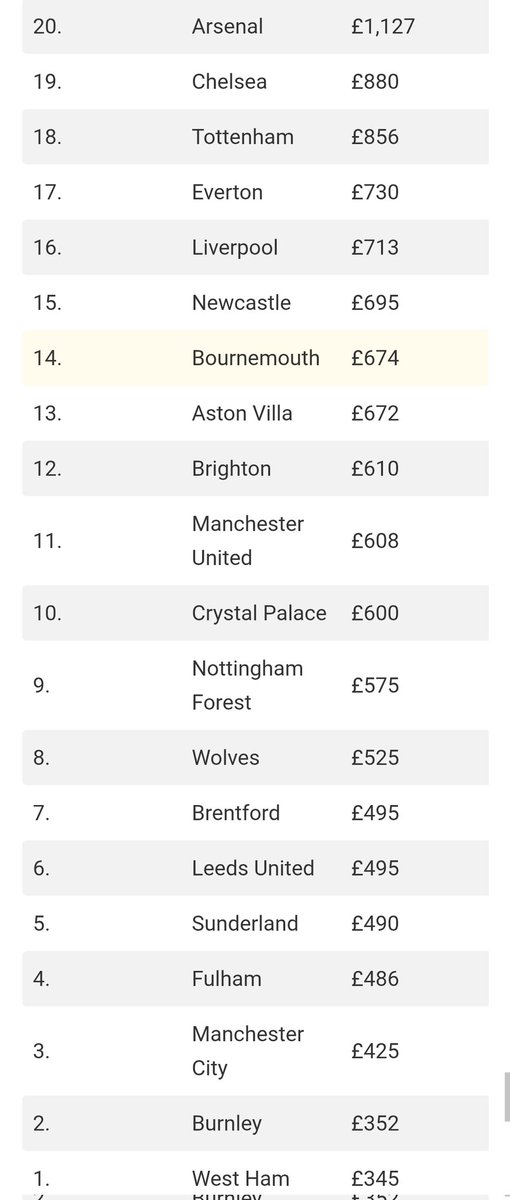
Task: Click Liverpool price £713
Action: pos(375,247)
